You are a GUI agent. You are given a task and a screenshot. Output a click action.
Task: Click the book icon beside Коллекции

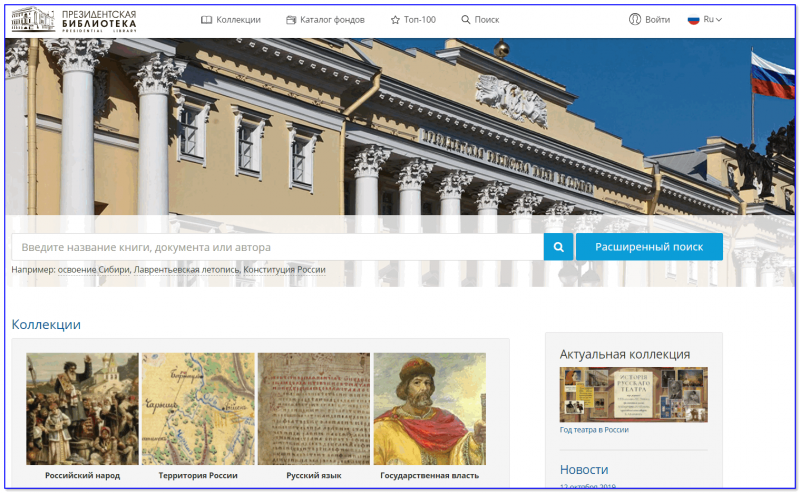coord(207,20)
